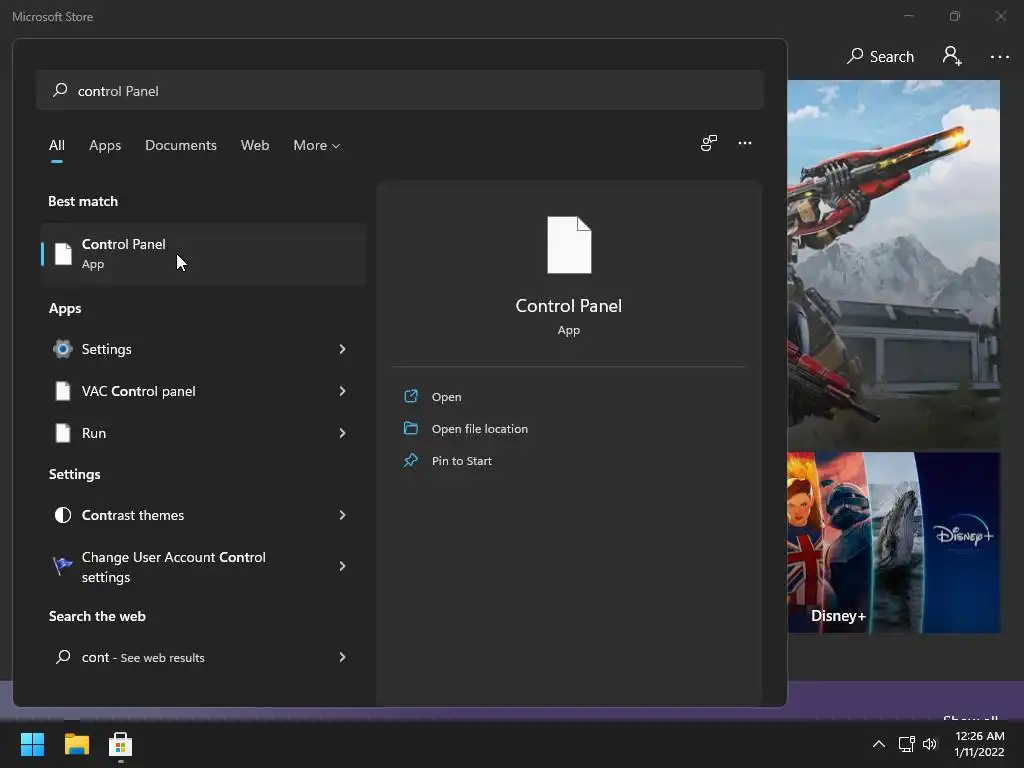Click Search in the Microsoft Store window
This screenshot has height=768, width=1024.
click(x=880, y=57)
